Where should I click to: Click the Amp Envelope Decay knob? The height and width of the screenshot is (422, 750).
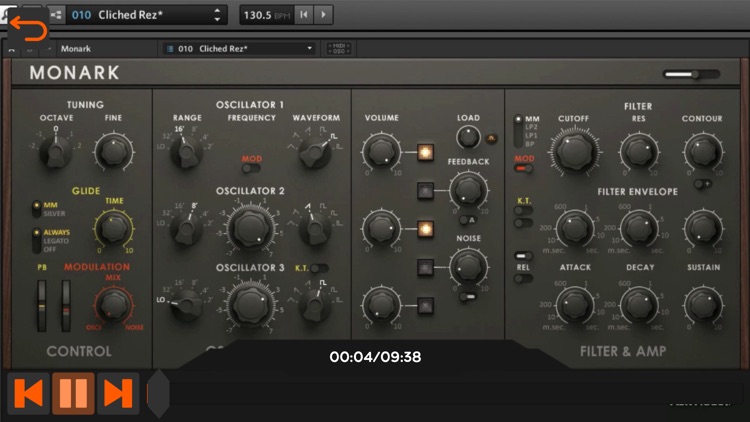(x=639, y=305)
